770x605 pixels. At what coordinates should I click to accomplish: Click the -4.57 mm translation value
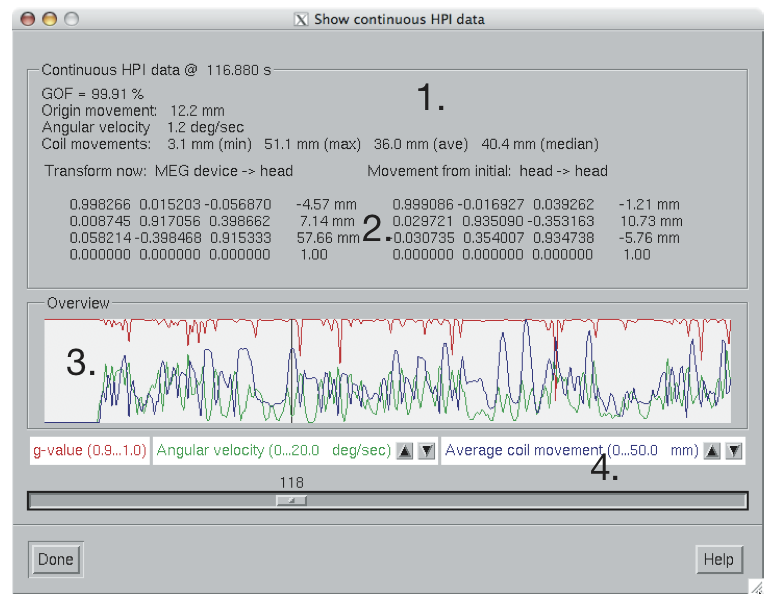tap(326, 205)
